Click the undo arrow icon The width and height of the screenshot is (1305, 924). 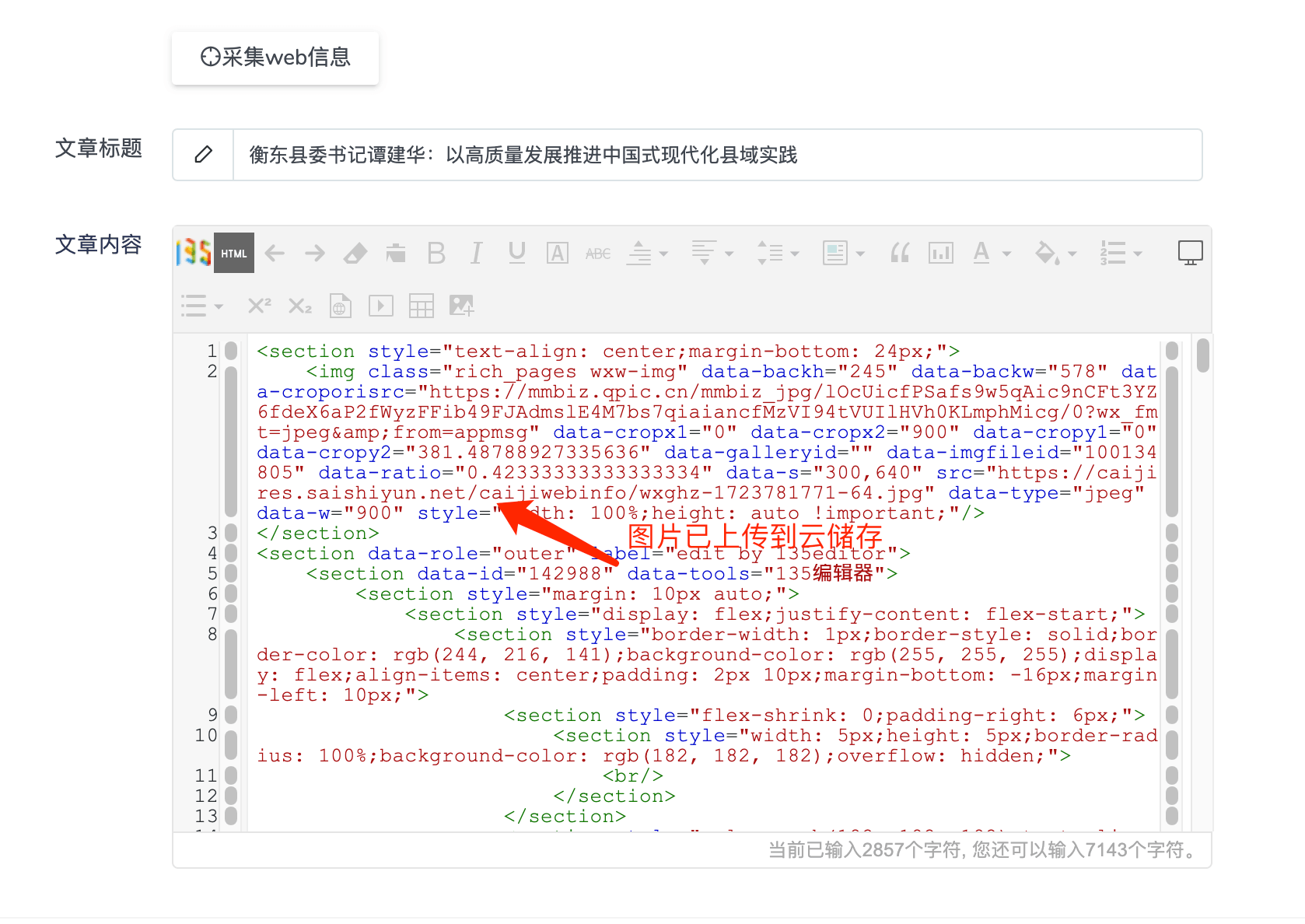[275, 253]
